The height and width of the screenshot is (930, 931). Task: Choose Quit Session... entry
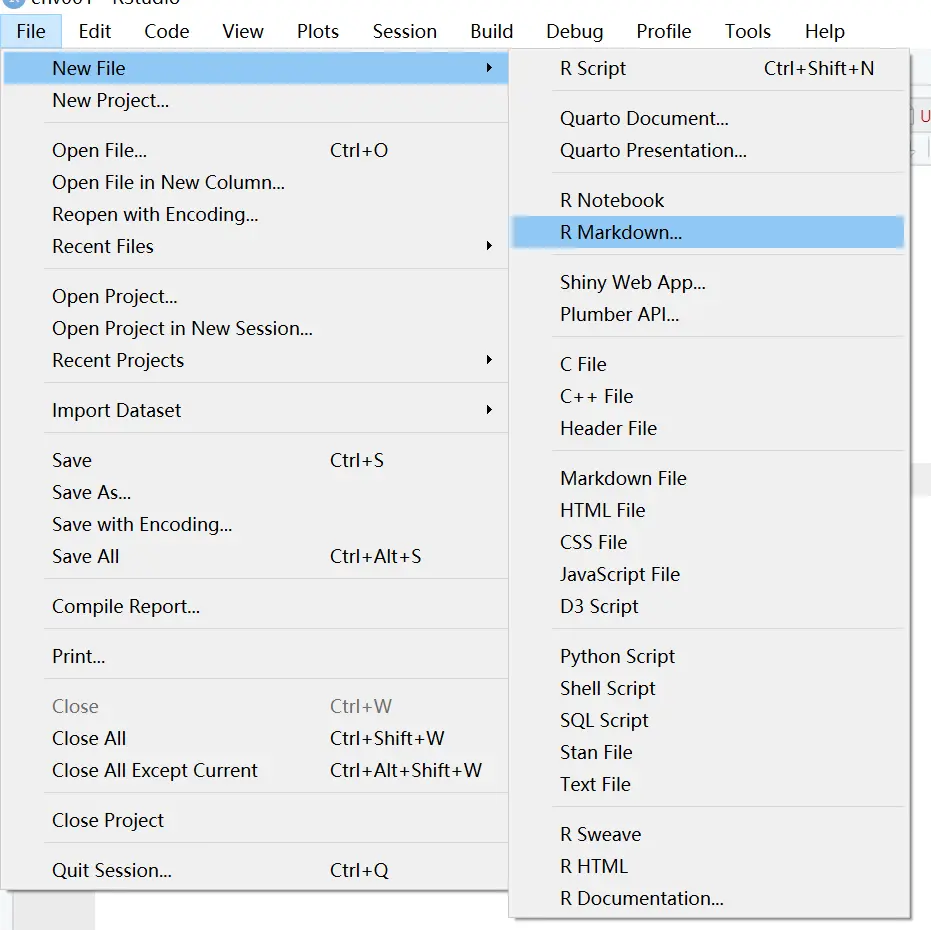(256, 870)
